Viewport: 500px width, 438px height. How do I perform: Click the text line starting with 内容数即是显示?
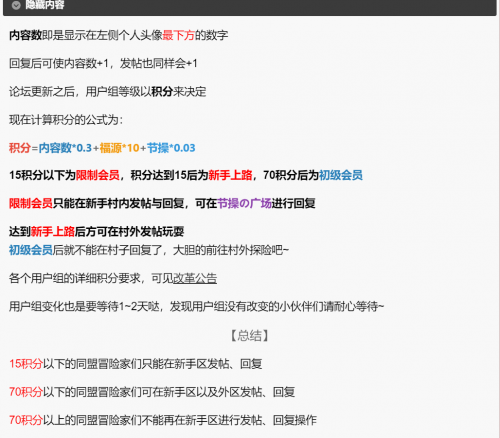118,35
